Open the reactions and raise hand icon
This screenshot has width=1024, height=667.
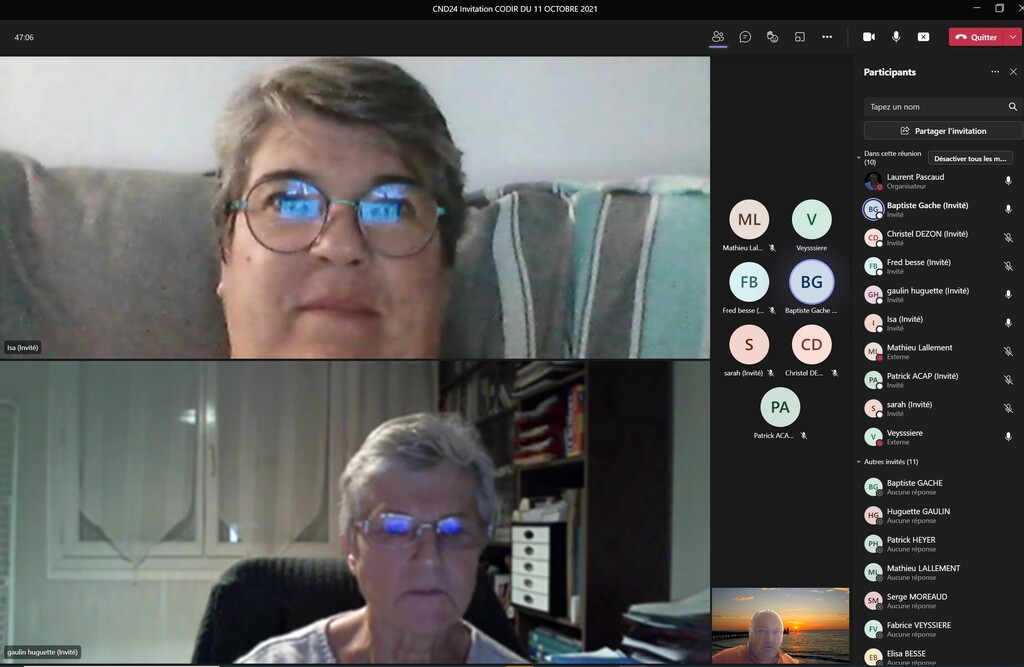point(772,37)
